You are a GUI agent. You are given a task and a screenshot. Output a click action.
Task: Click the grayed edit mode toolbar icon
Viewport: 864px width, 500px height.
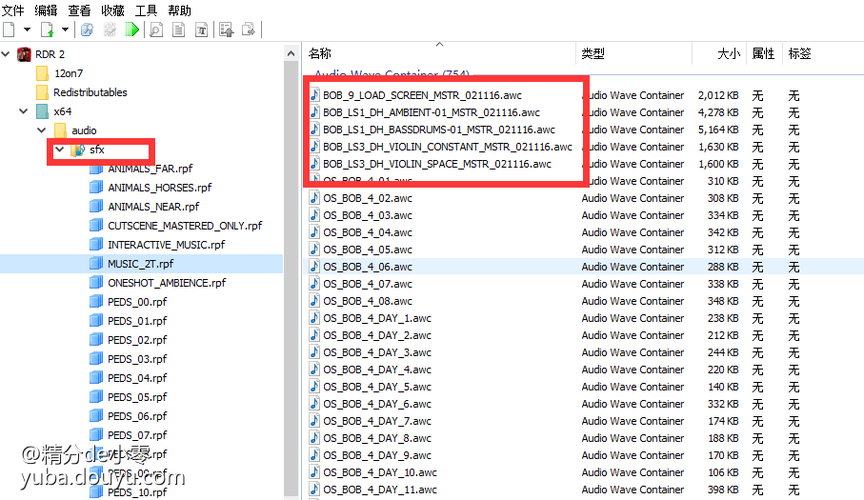110,29
